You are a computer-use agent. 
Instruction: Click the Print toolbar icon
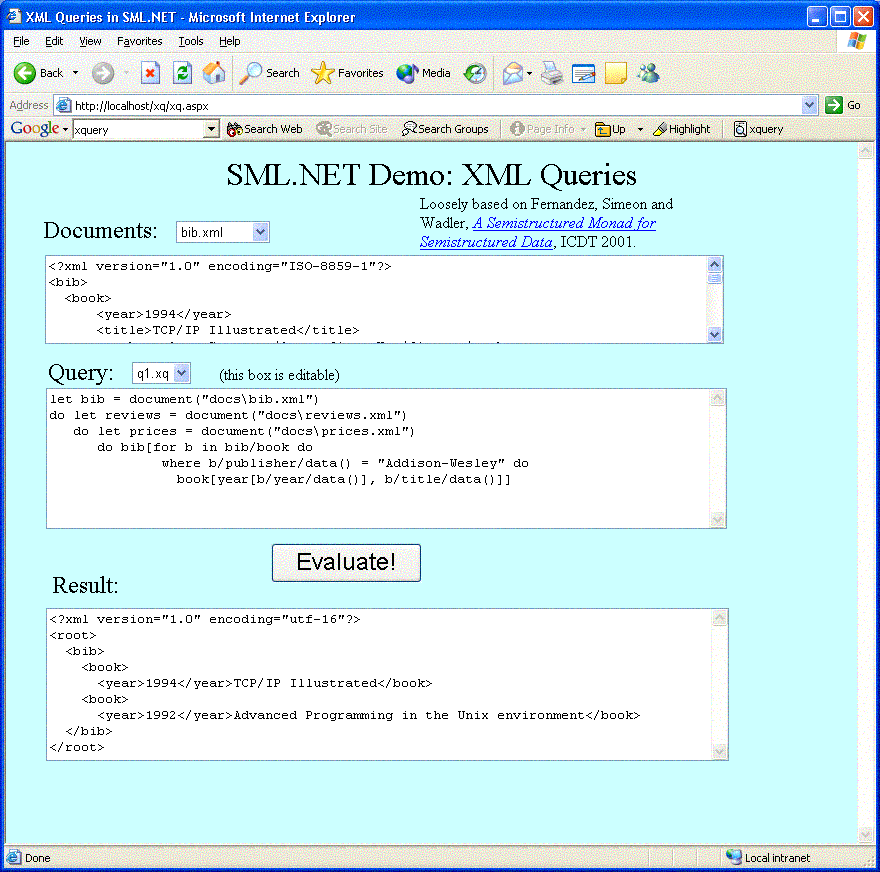(552, 73)
